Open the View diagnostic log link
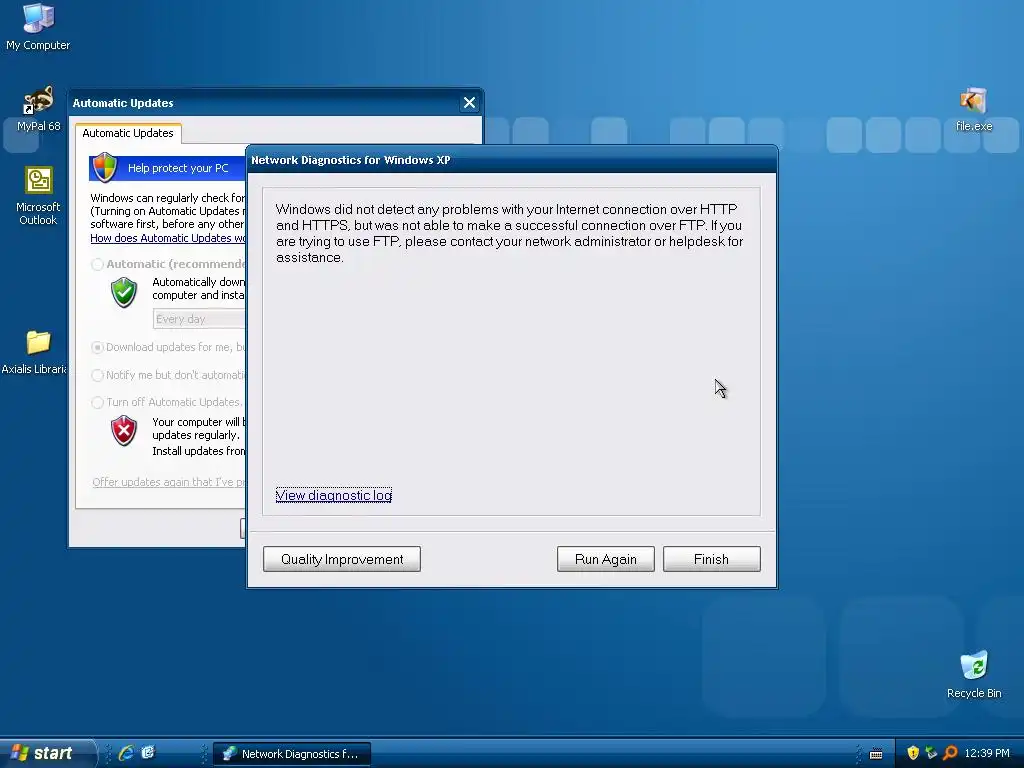Image resolution: width=1024 pixels, height=768 pixels. 334,495
